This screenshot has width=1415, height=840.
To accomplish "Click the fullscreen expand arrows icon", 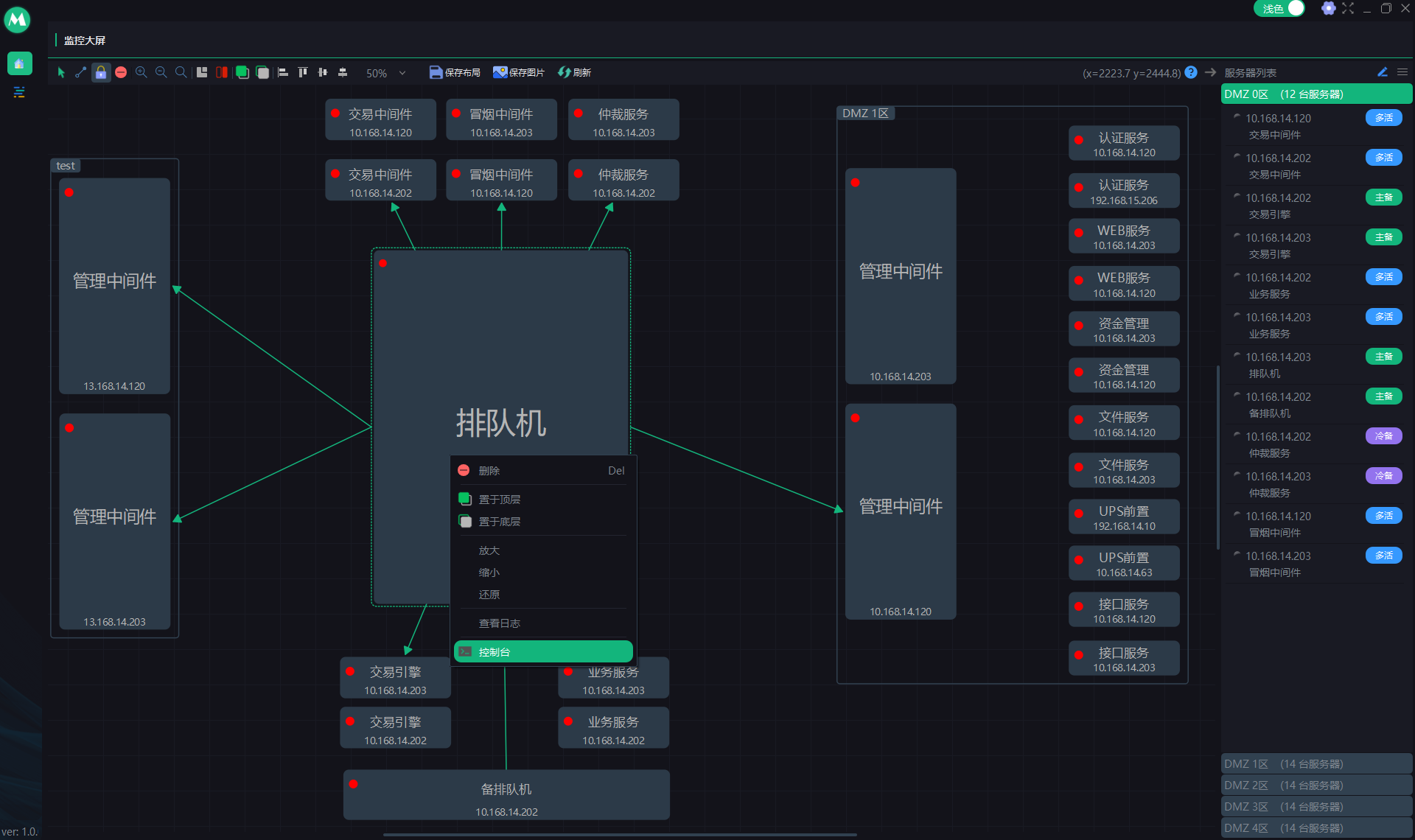I will [x=1348, y=9].
